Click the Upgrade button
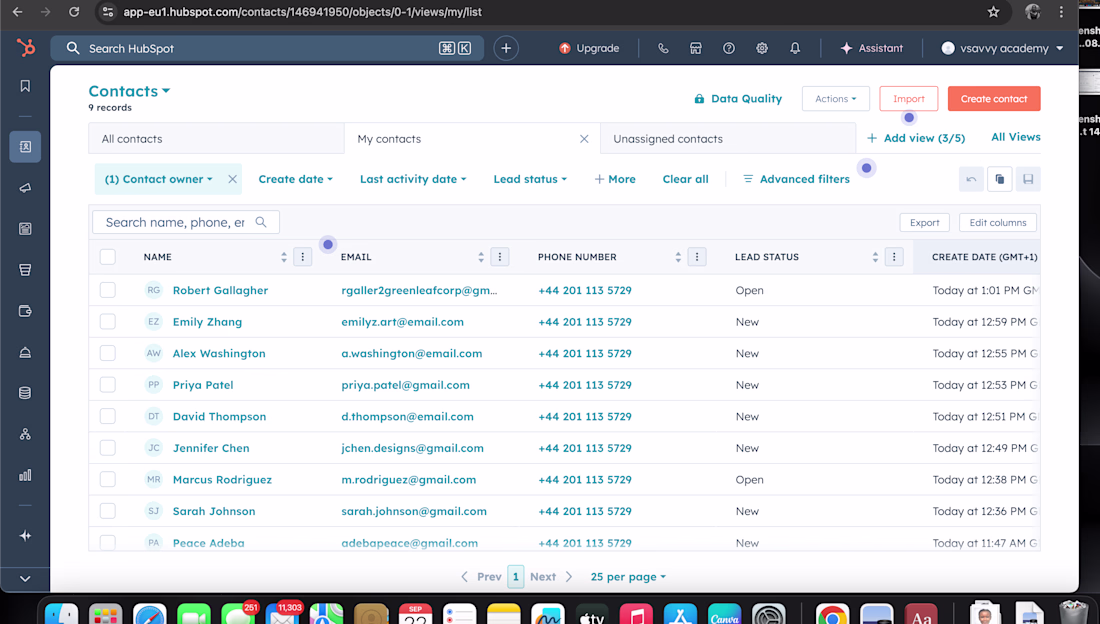Image resolution: width=1100 pixels, height=624 pixels. pos(589,48)
